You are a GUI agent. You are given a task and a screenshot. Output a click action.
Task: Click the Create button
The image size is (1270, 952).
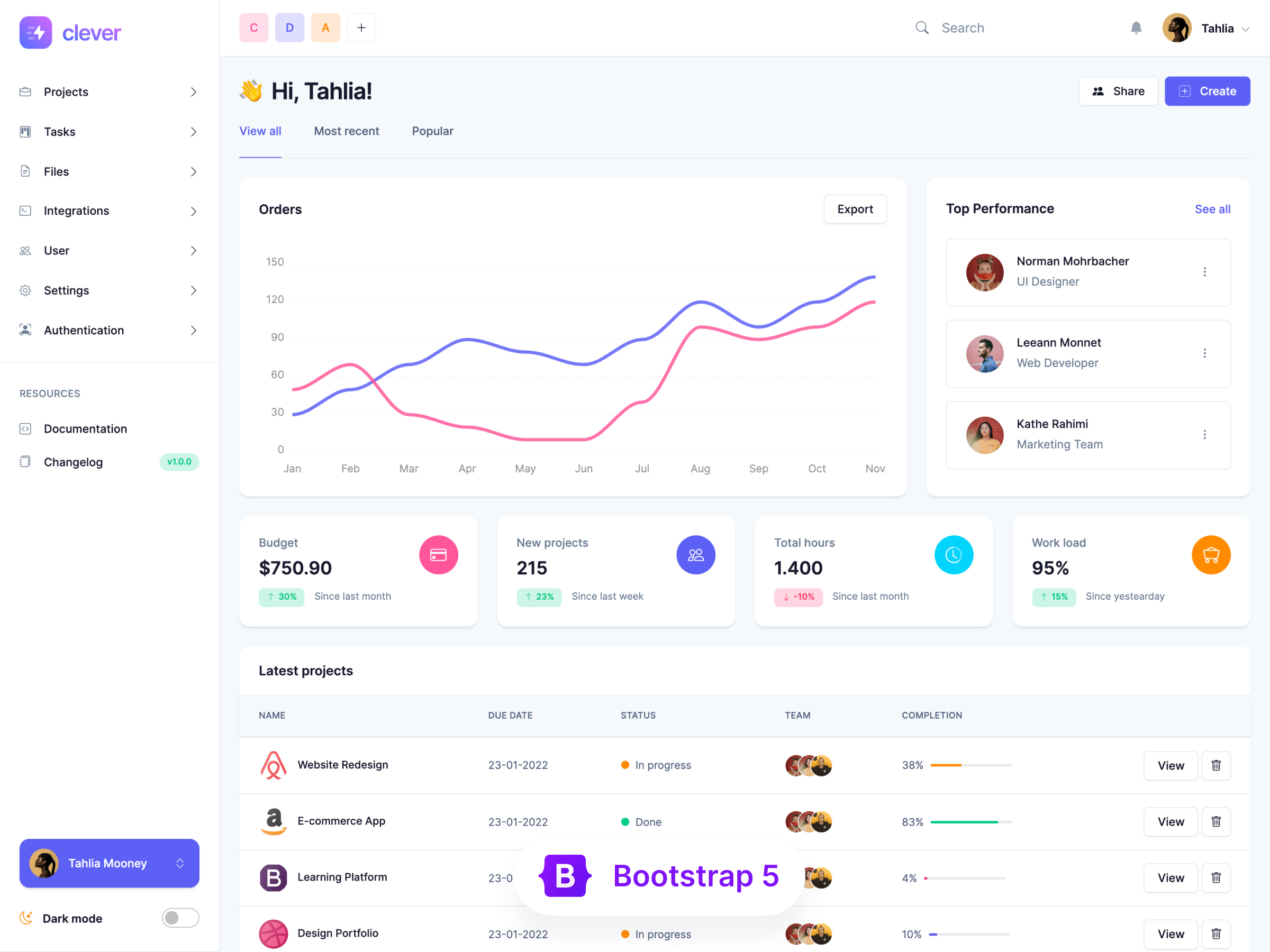click(x=1208, y=91)
